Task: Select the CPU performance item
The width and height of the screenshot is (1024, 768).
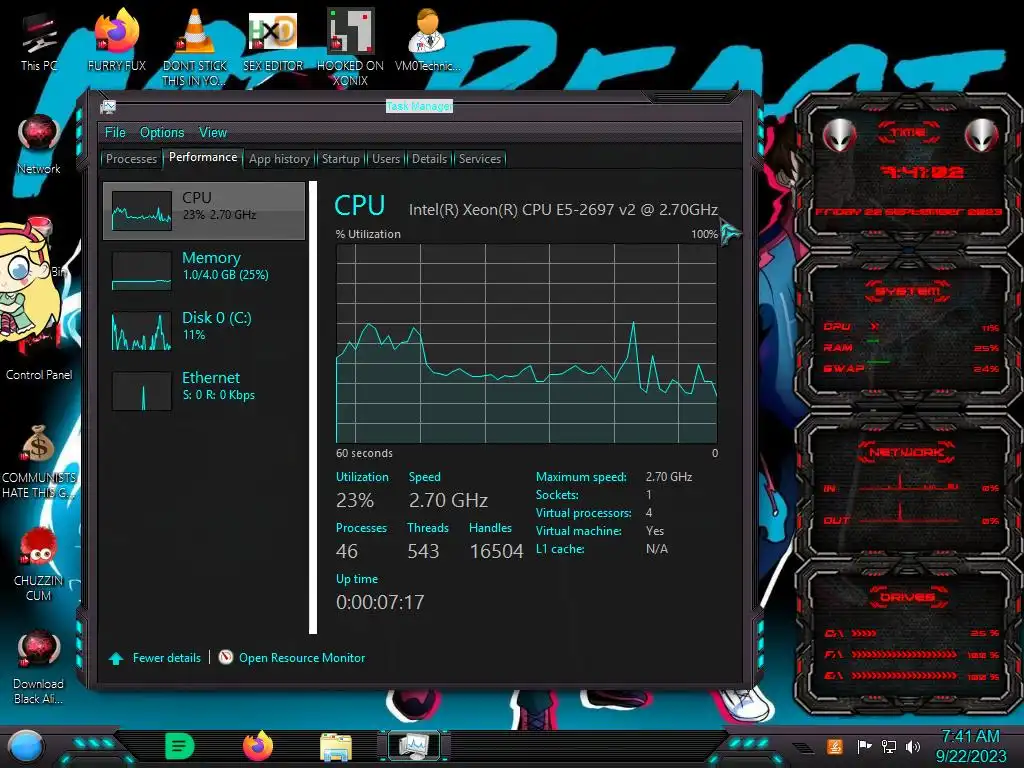Action: tap(204, 210)
